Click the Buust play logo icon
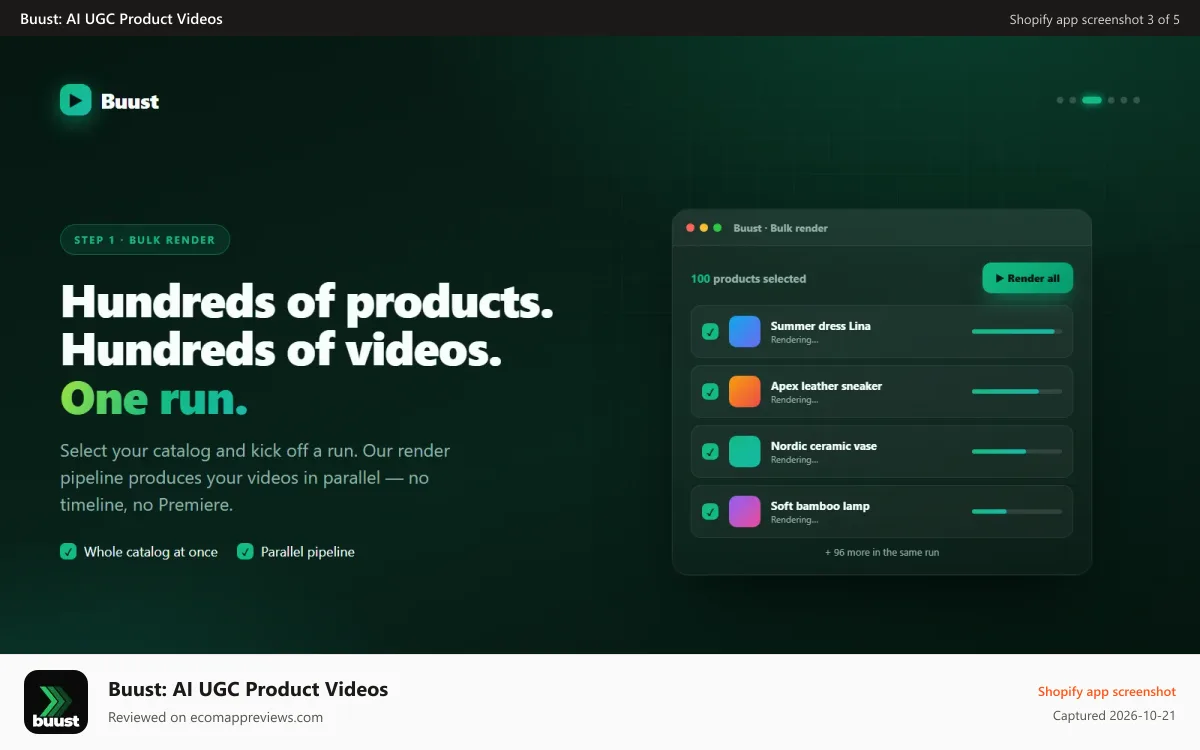 point(76,100)
